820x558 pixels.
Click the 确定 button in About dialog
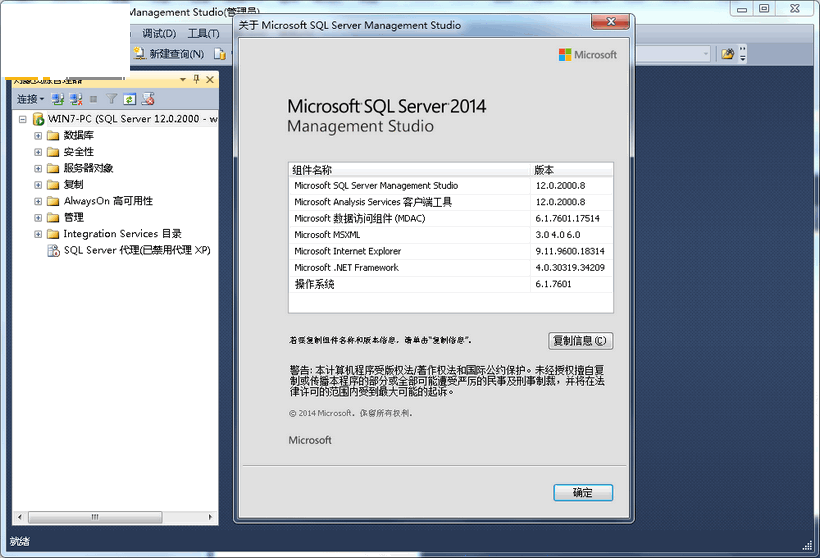[x=582, y=493]
